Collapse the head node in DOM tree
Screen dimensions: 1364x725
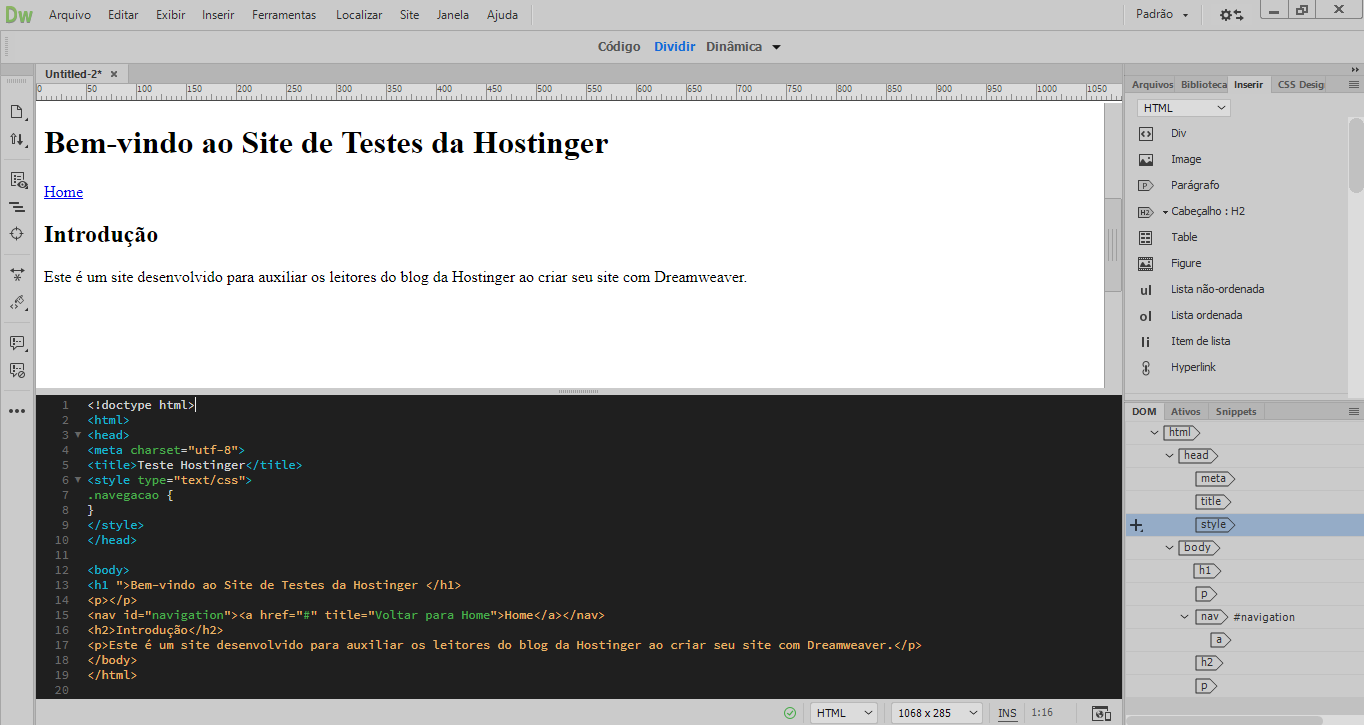pos(1169,456)
